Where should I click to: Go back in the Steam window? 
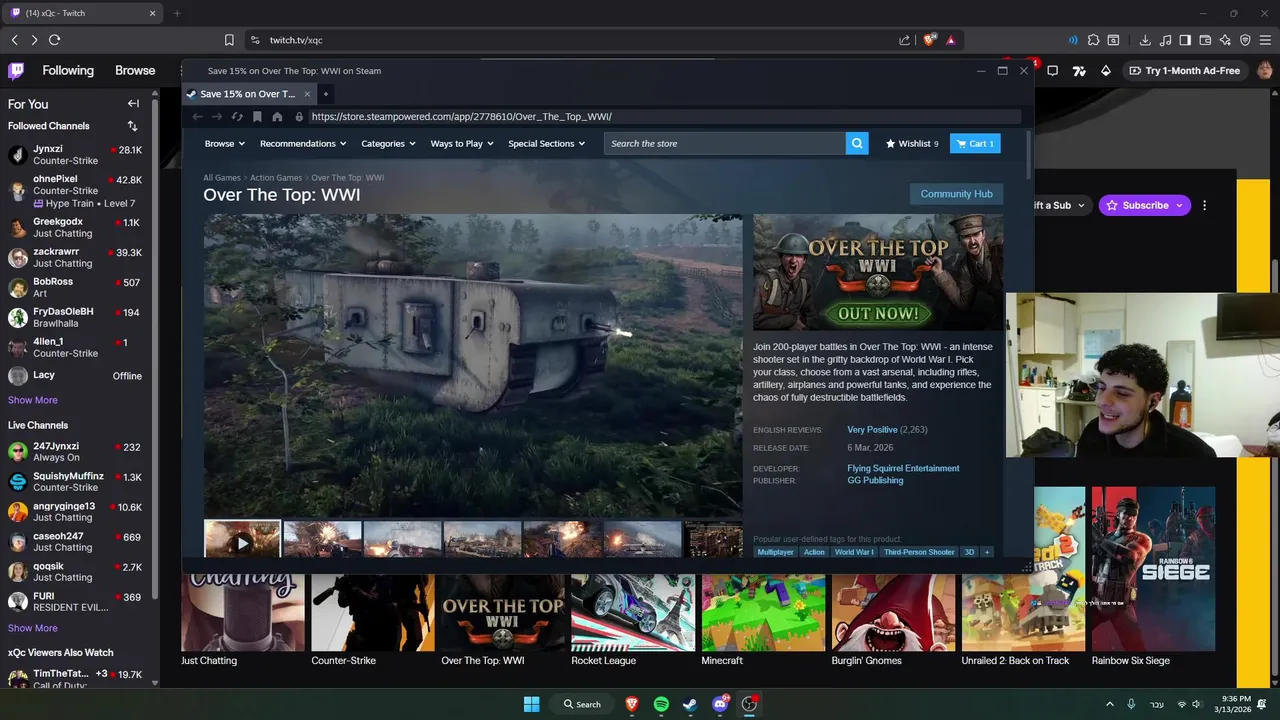(x=197, y=117)
